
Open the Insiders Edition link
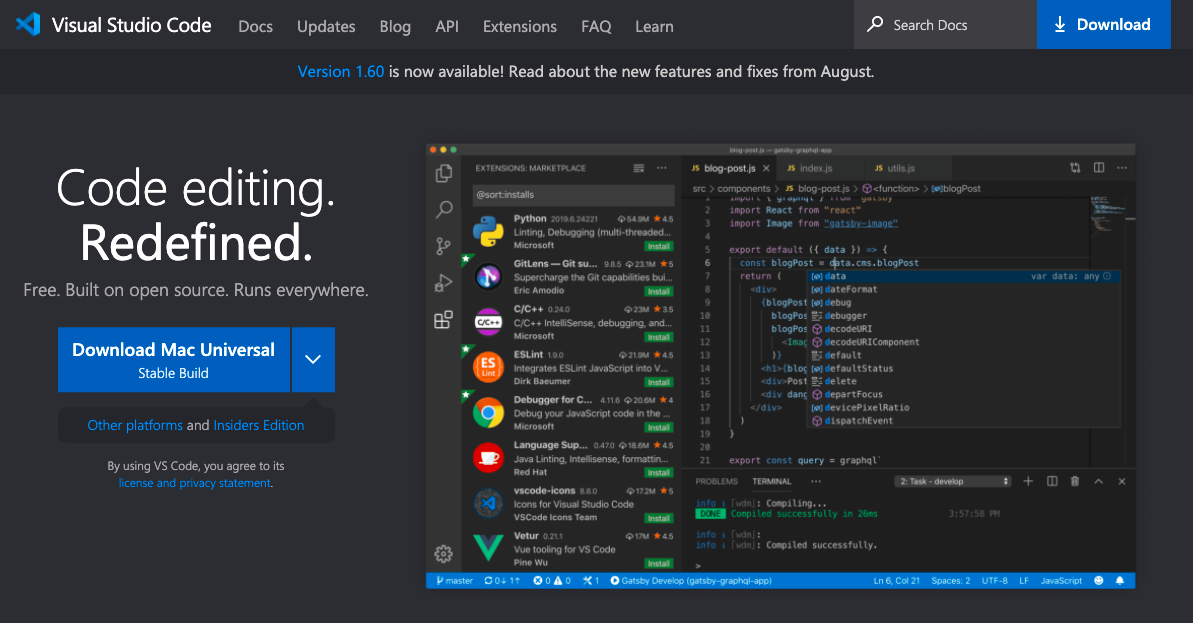pyautogui.click(x=259, y=425)
